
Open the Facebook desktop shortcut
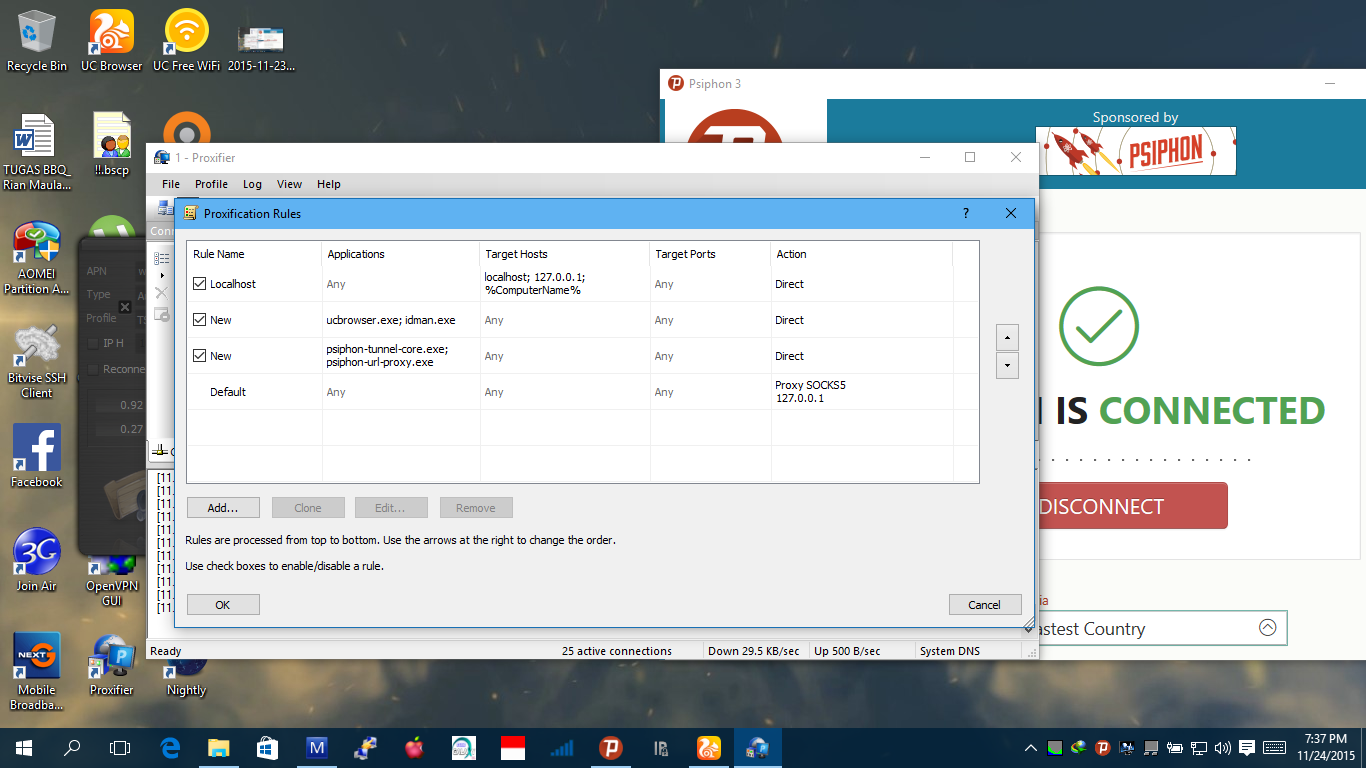point(37,456)
